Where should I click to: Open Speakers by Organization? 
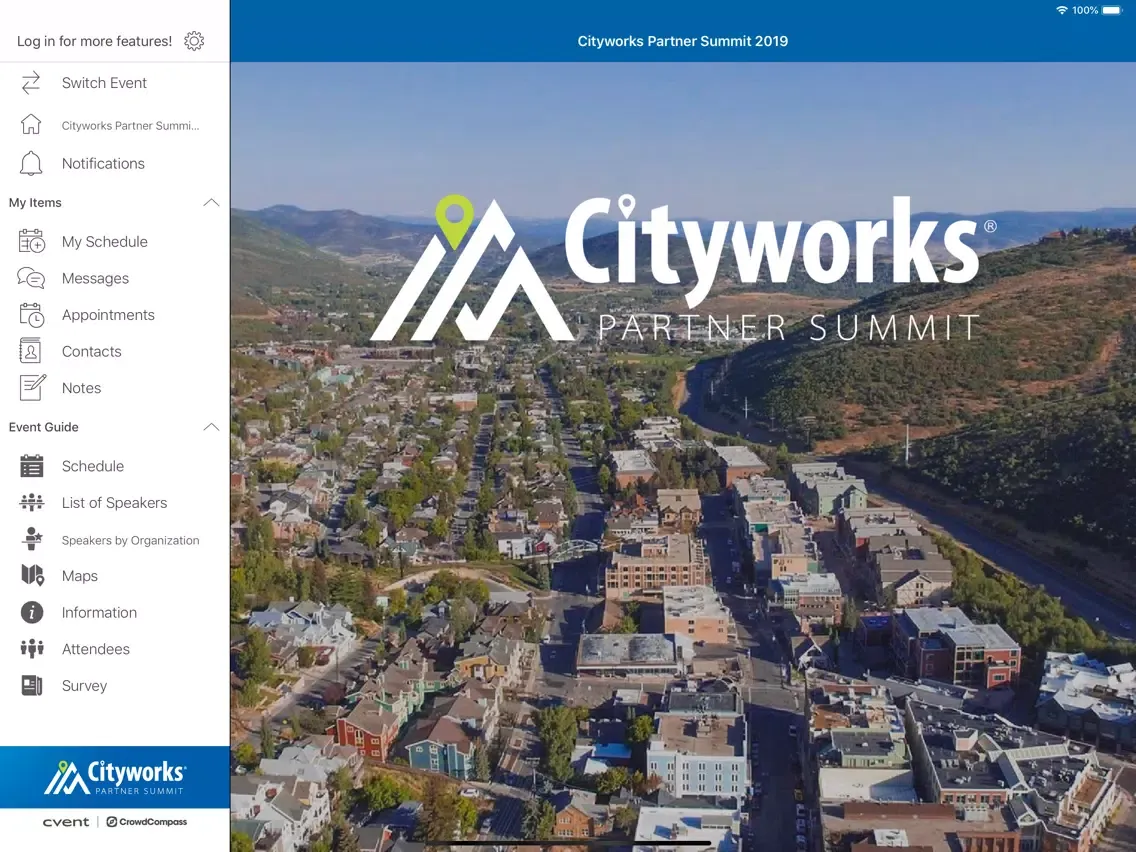[x=115, y=540]
